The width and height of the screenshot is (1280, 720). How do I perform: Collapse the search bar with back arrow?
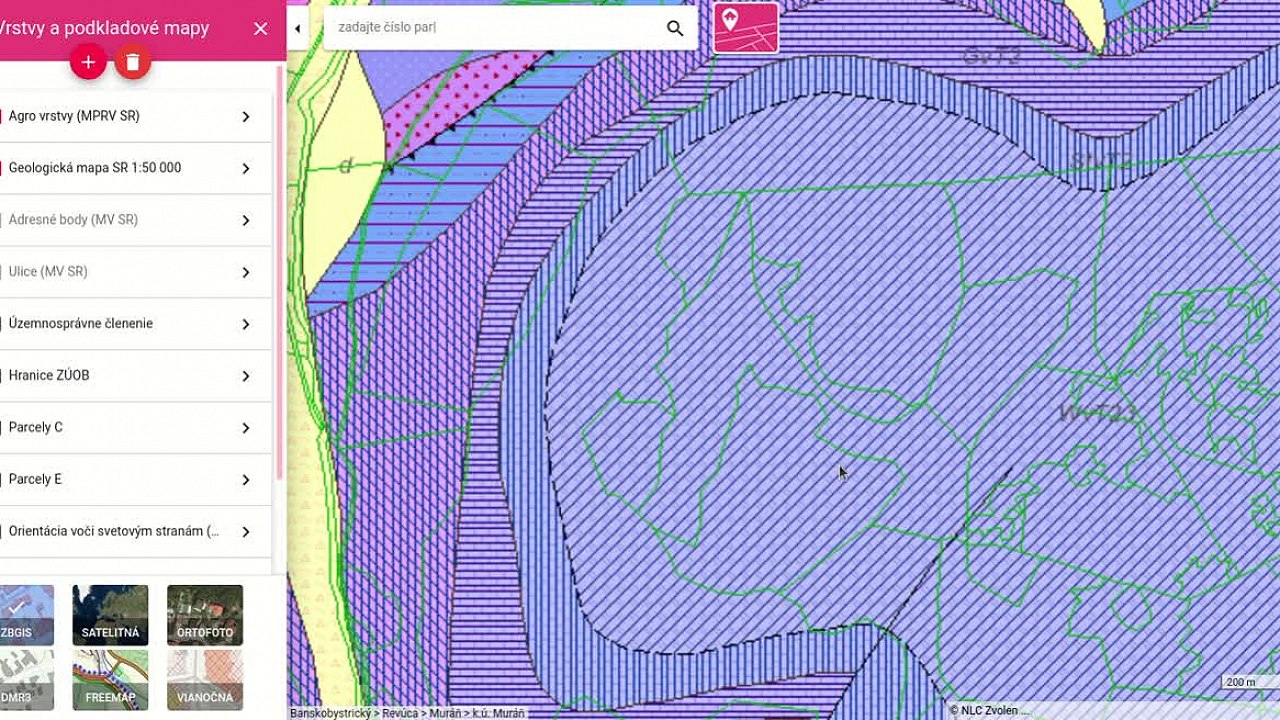(296, 27)
